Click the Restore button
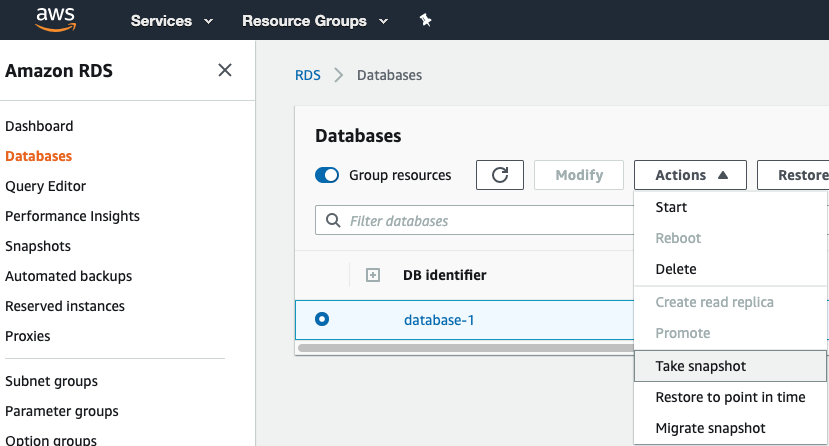Screen dimensions: 829x446 click(x=793, y=175)
